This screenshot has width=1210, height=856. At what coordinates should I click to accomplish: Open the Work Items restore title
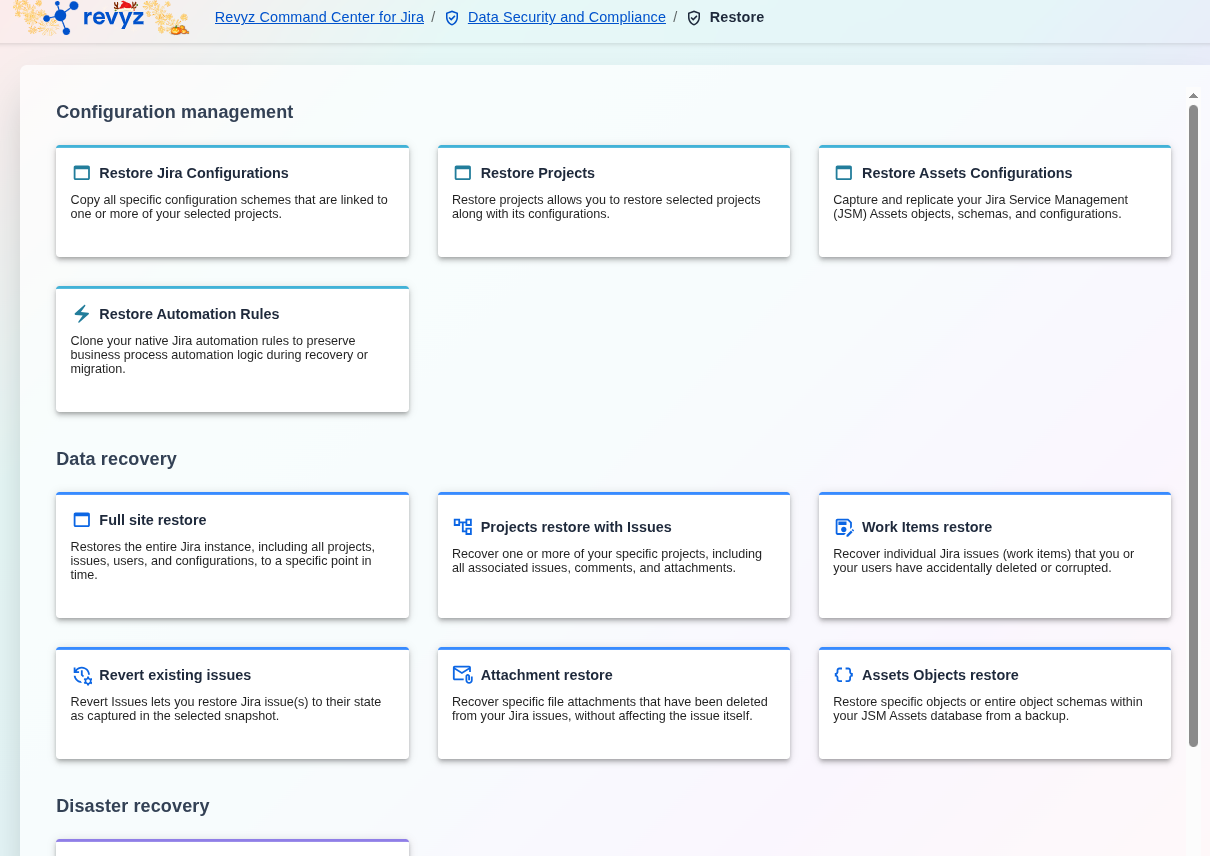[x=926, y=527]
